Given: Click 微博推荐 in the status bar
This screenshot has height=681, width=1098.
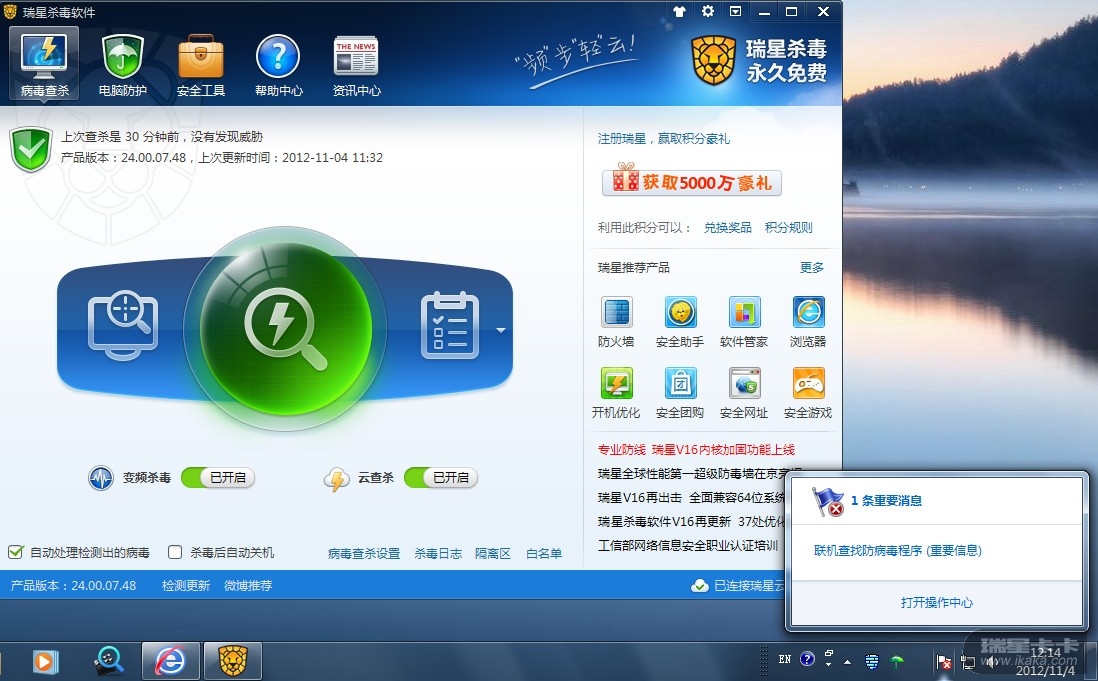Looking at the screenshot, I should [248, 585].
